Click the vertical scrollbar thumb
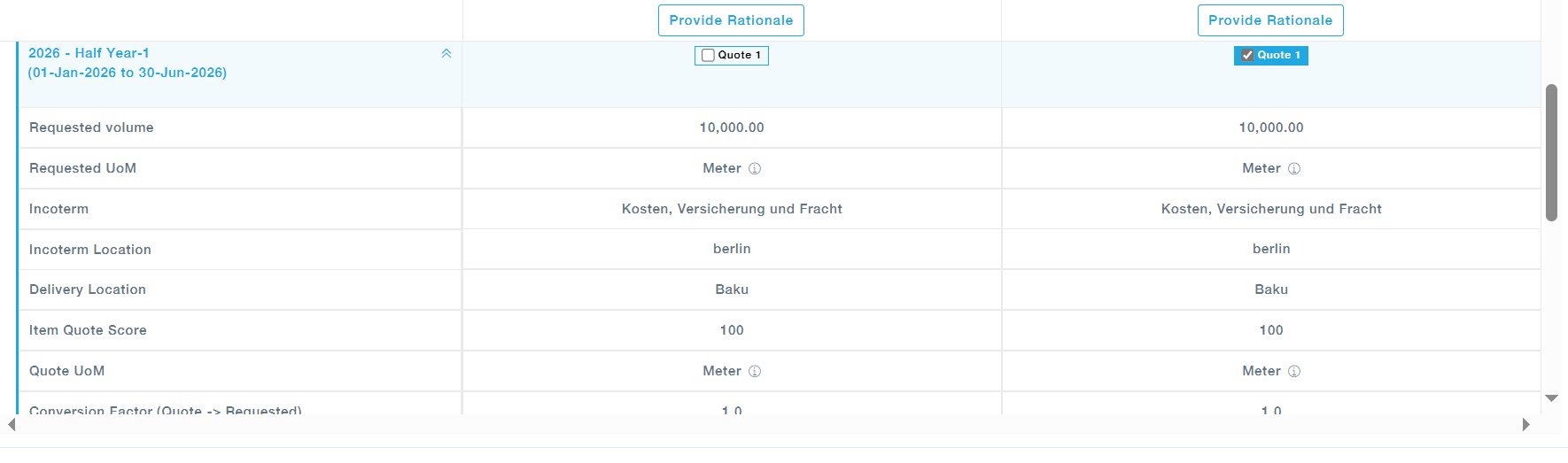This screenshot has width=1568, height=463. click(1551, 152)
